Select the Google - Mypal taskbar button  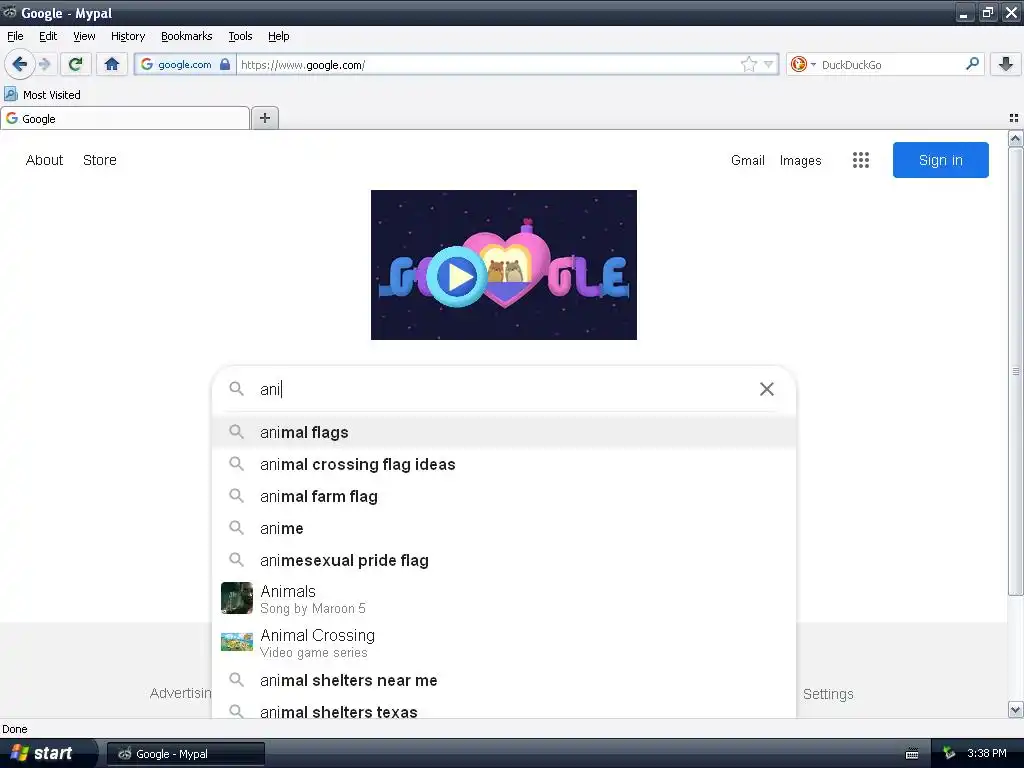click(x=185, y=754)
